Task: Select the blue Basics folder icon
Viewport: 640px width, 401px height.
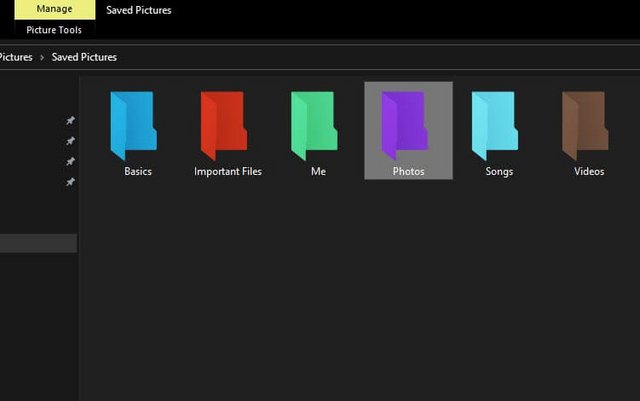Action: pos(133,125)
